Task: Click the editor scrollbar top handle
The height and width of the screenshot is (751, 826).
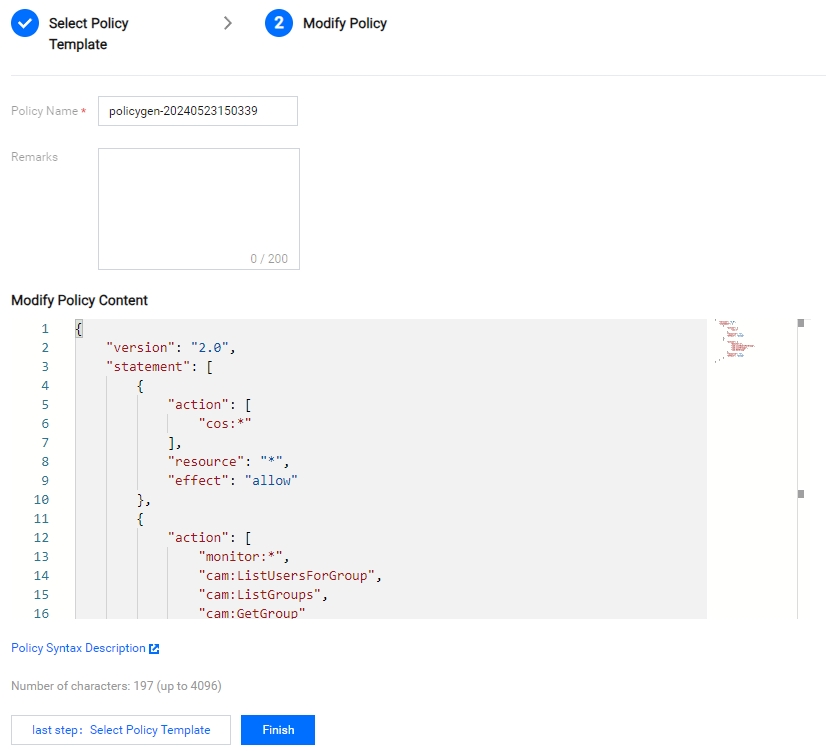Action: point(801,323)
